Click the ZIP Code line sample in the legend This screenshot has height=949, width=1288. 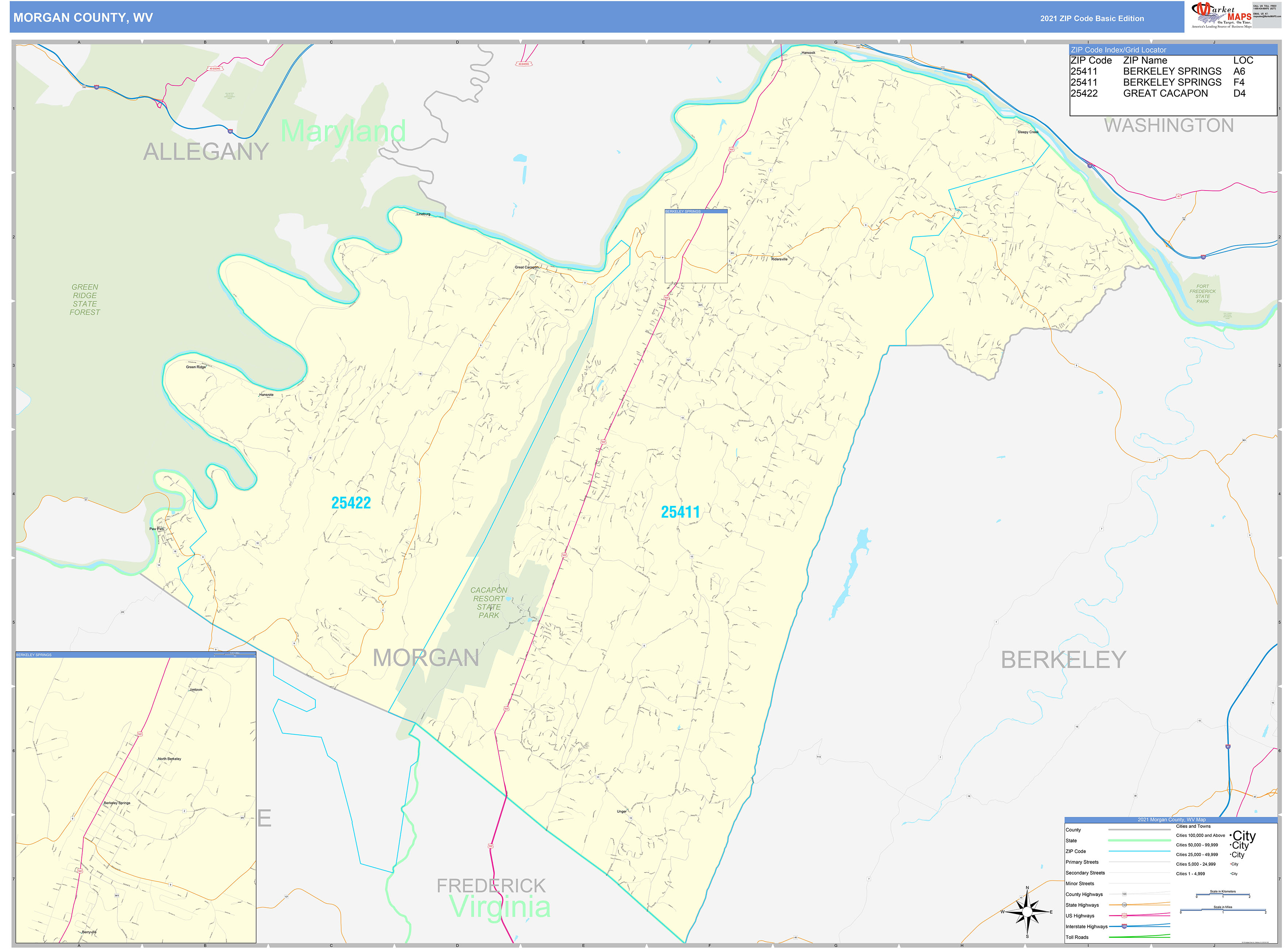[x=1139, y=851]
